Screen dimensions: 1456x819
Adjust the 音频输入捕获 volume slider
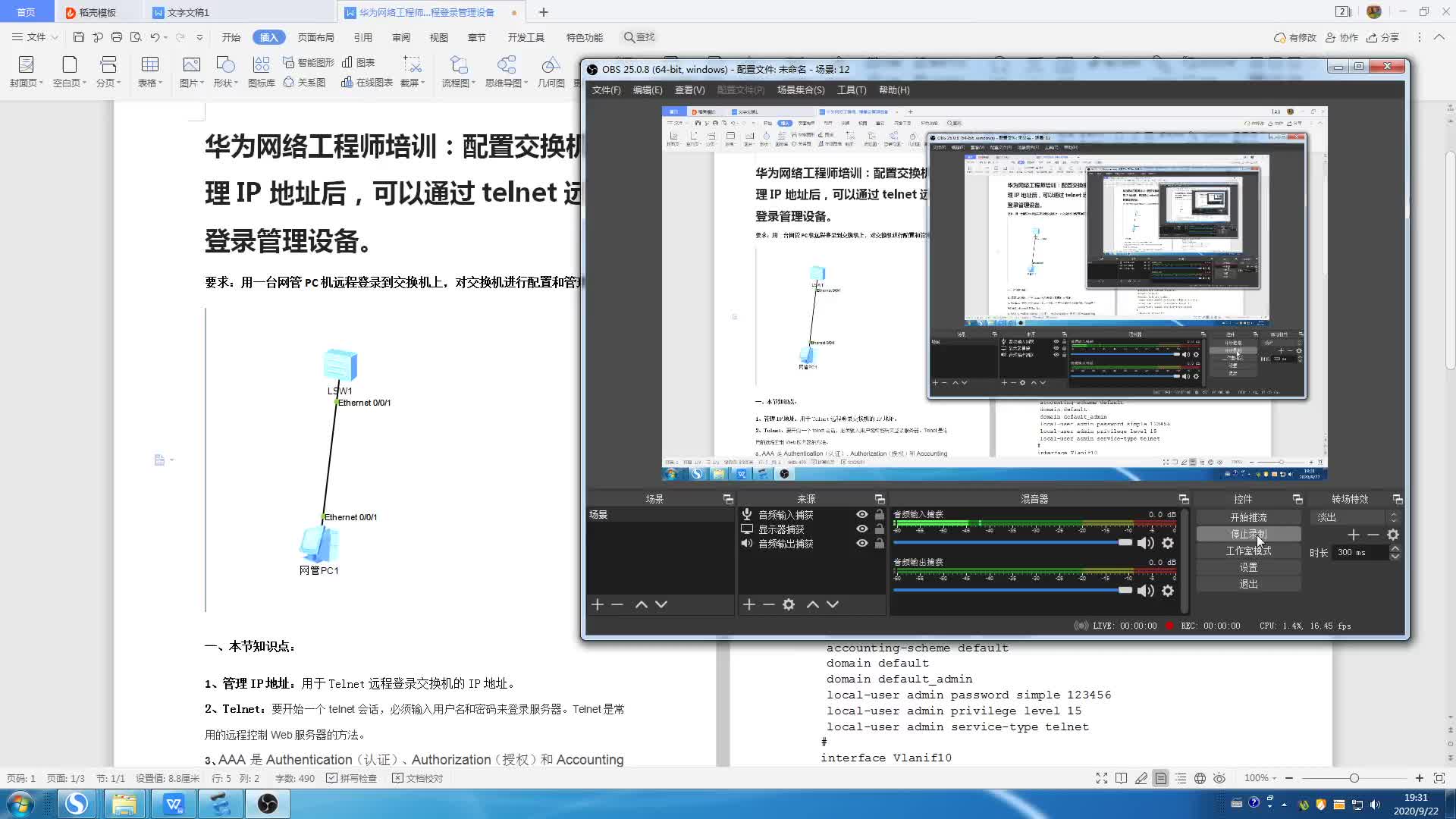[1013, 542]
